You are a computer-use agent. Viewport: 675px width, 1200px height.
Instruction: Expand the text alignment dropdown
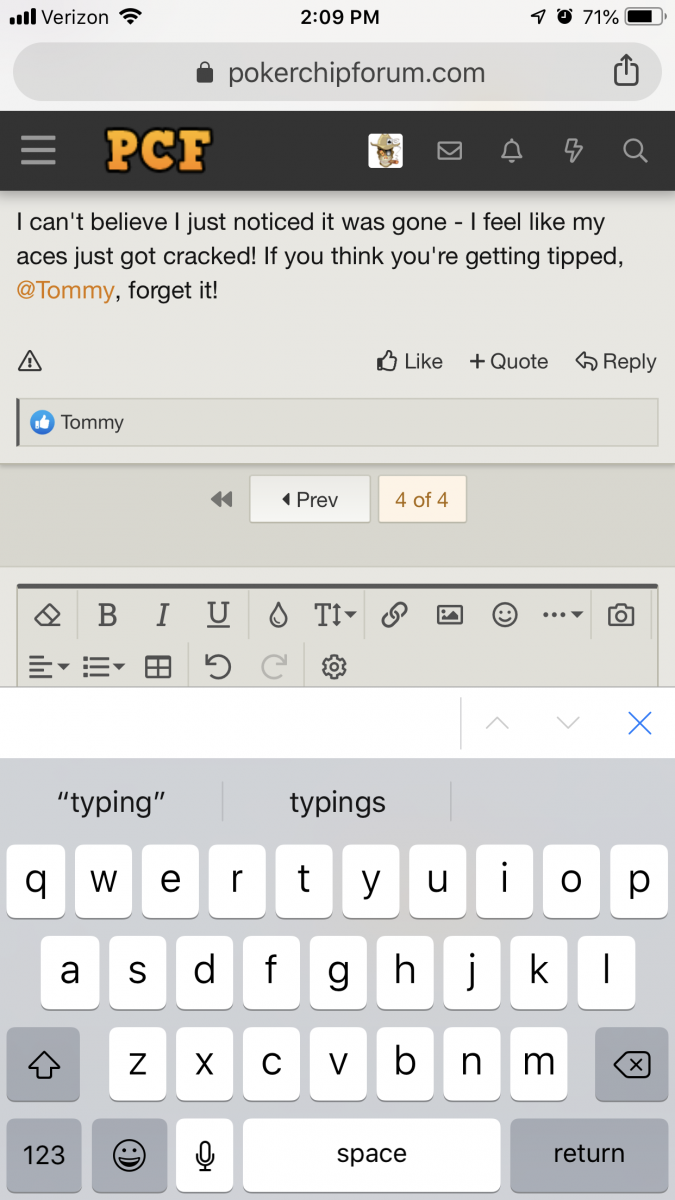pos(47,667)
